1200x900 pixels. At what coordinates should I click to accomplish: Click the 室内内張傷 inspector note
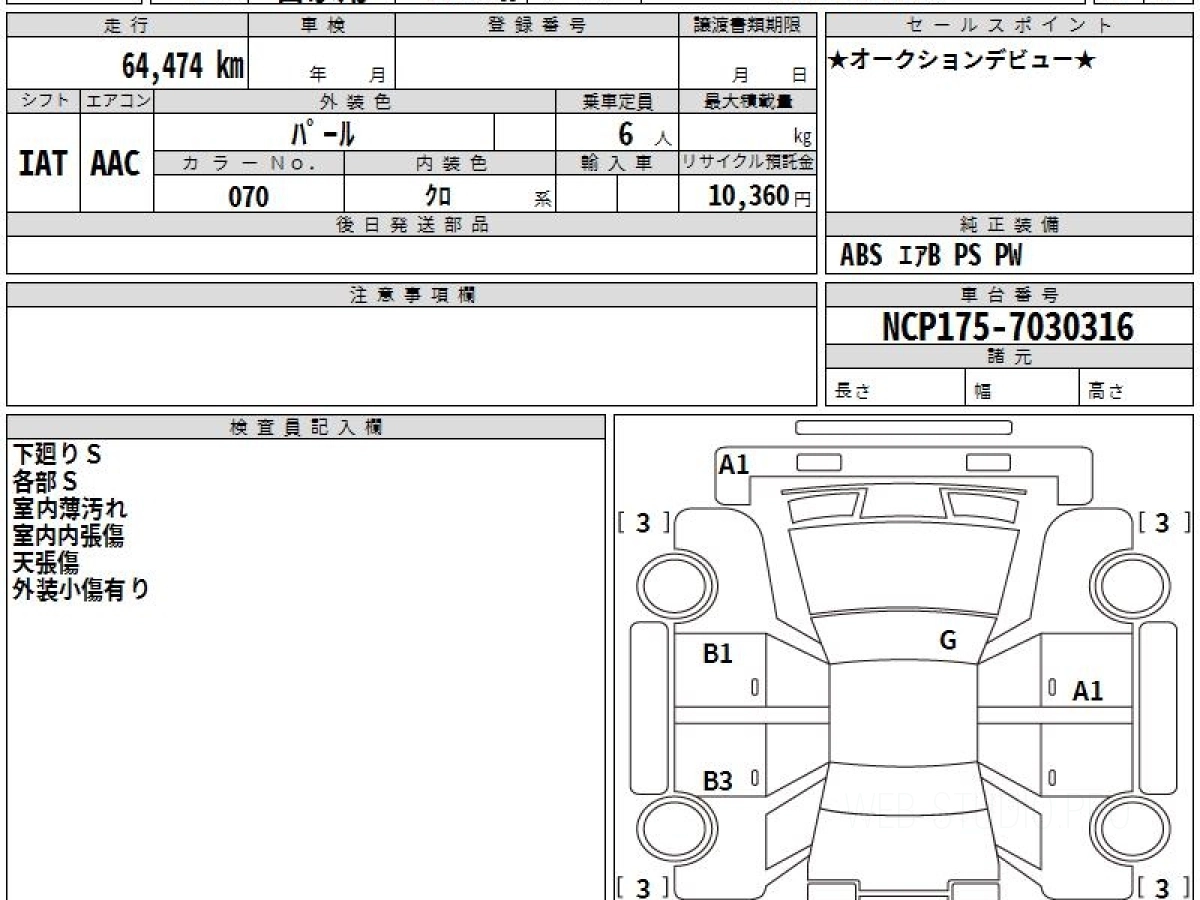[69, 536]
